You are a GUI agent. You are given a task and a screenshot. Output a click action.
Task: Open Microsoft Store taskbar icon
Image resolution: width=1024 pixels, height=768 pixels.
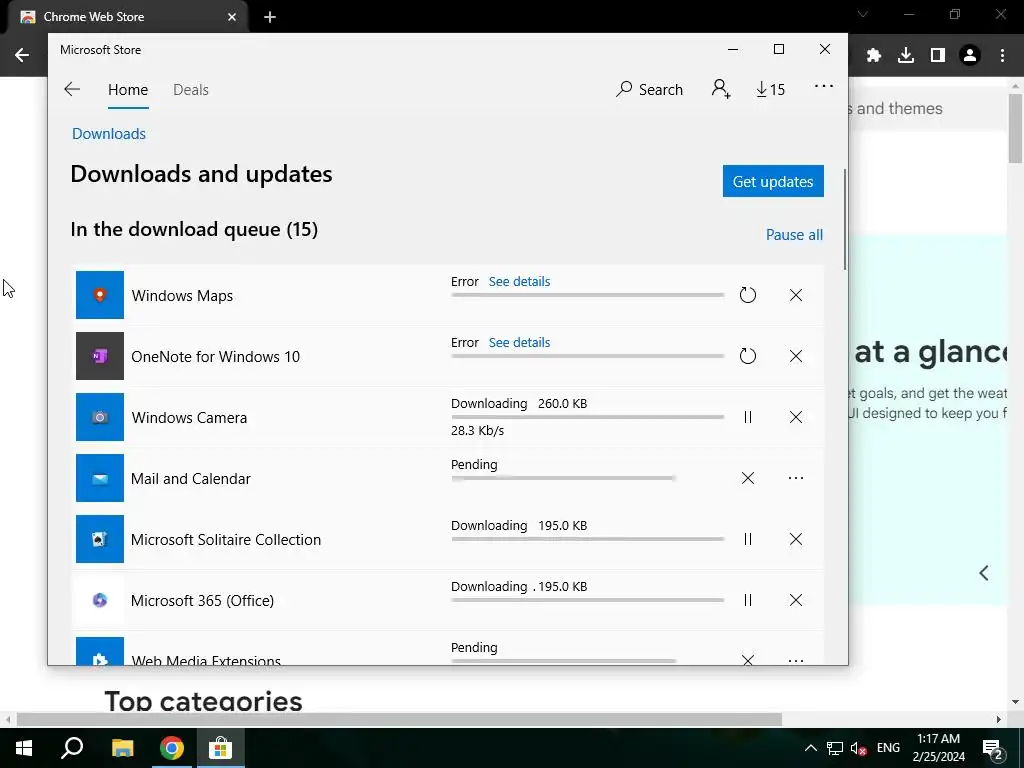click(221, 748)
